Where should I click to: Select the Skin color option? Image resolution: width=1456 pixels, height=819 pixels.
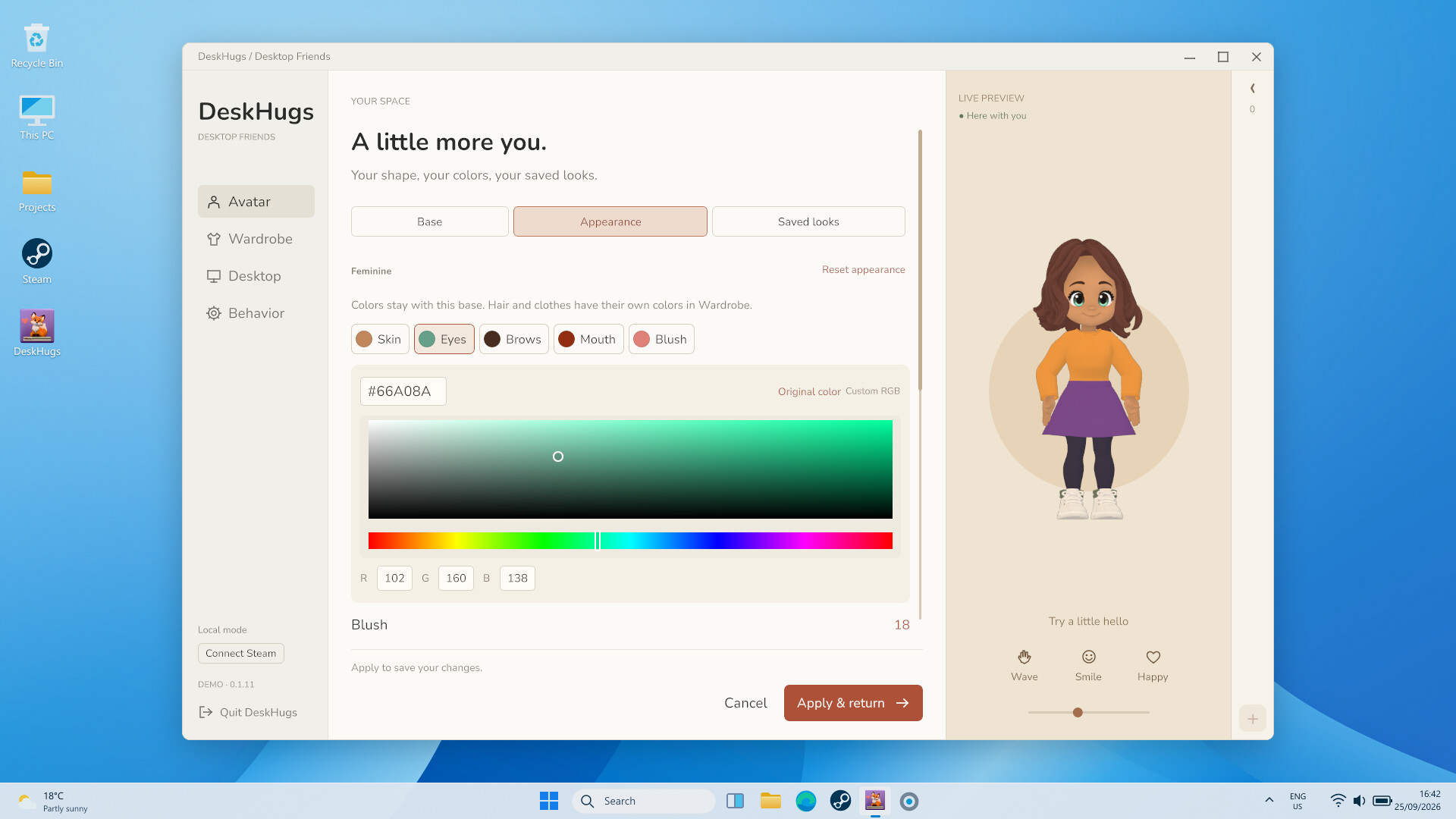tap(380, 339)
